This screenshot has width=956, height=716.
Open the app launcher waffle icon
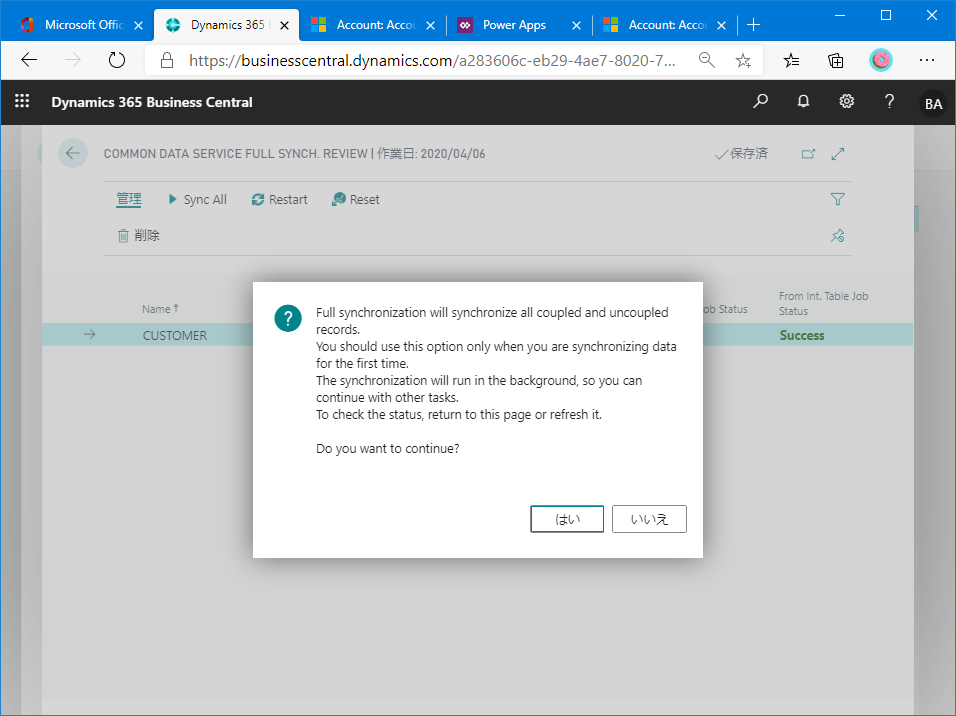(x=22, y=101)
